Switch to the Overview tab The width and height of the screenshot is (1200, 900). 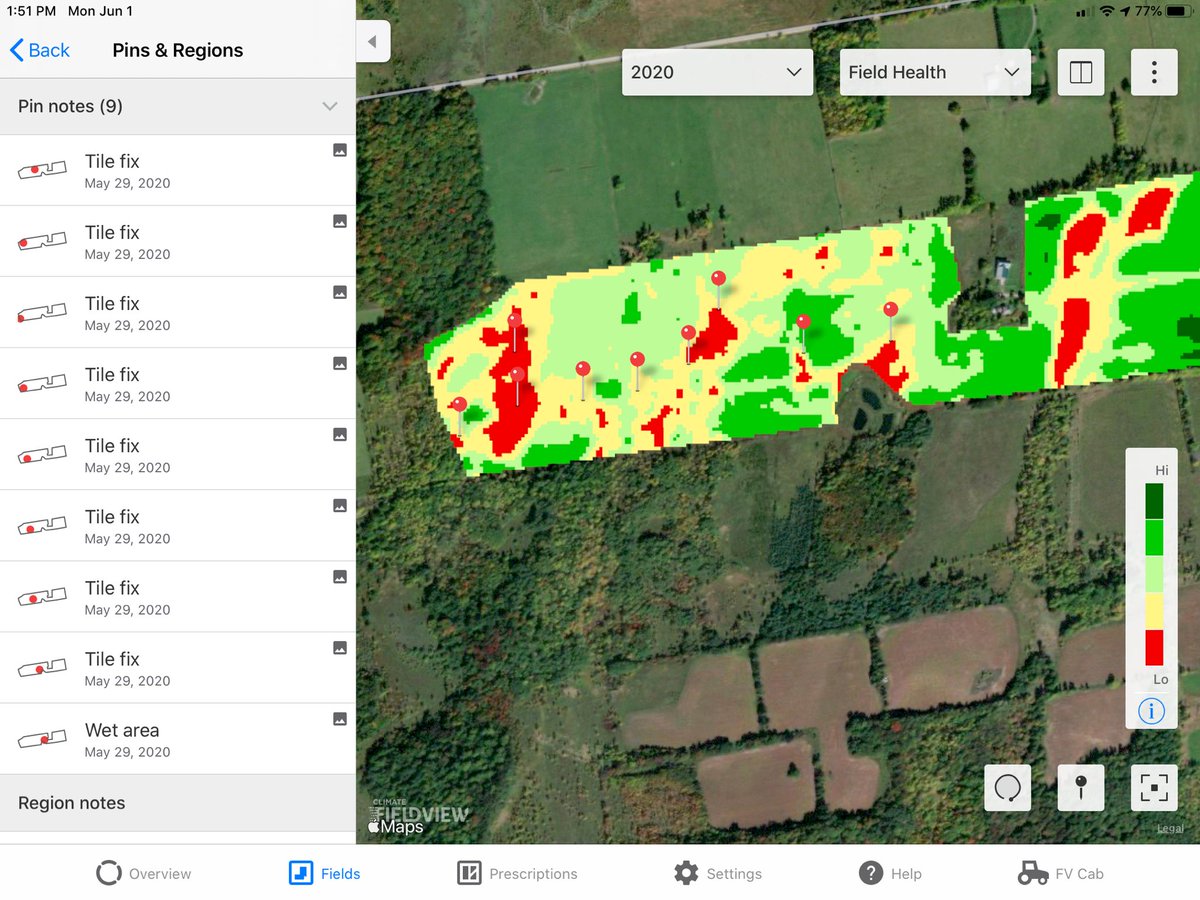(x=144, y=873)
